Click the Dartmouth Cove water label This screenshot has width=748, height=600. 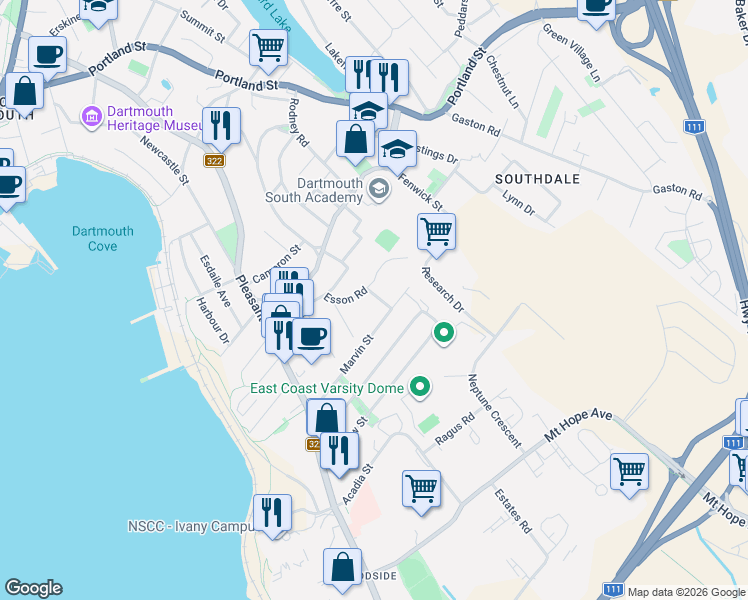click(103, 238)
